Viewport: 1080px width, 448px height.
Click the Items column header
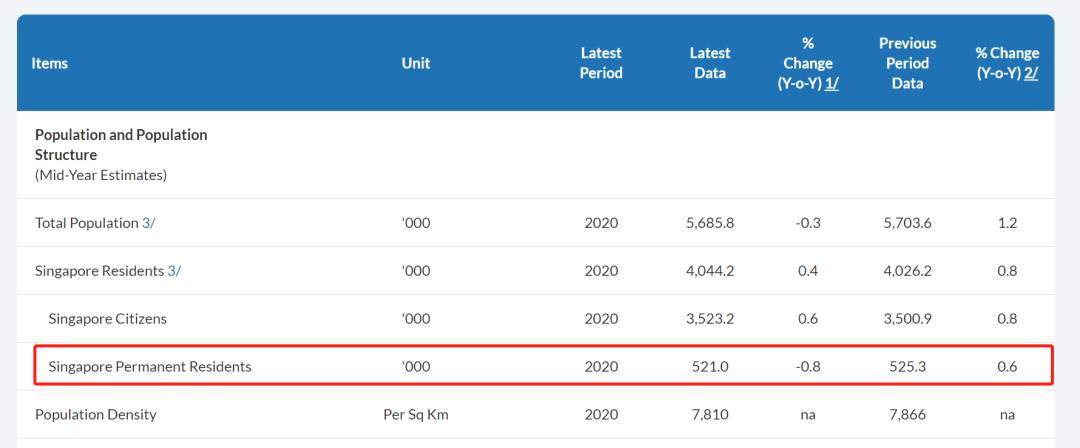(50, 63)
